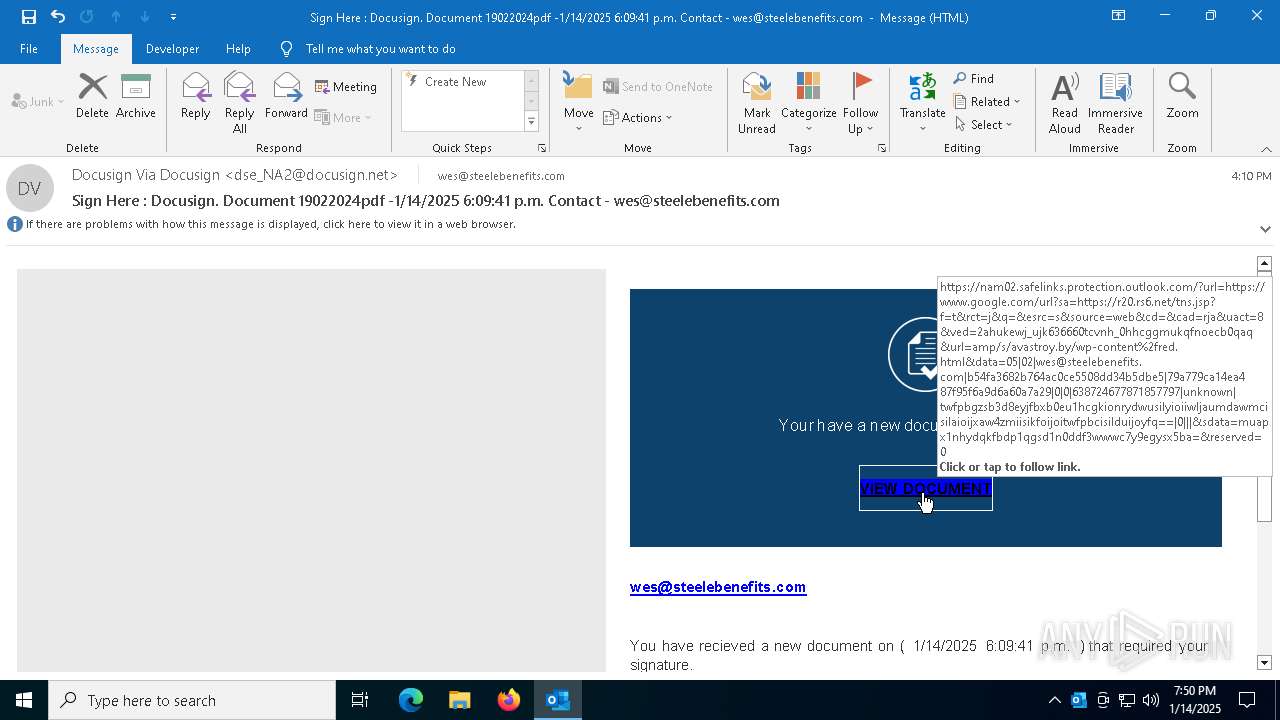
Task: Reply with a Meeting
Action: (x=346, y=87)
